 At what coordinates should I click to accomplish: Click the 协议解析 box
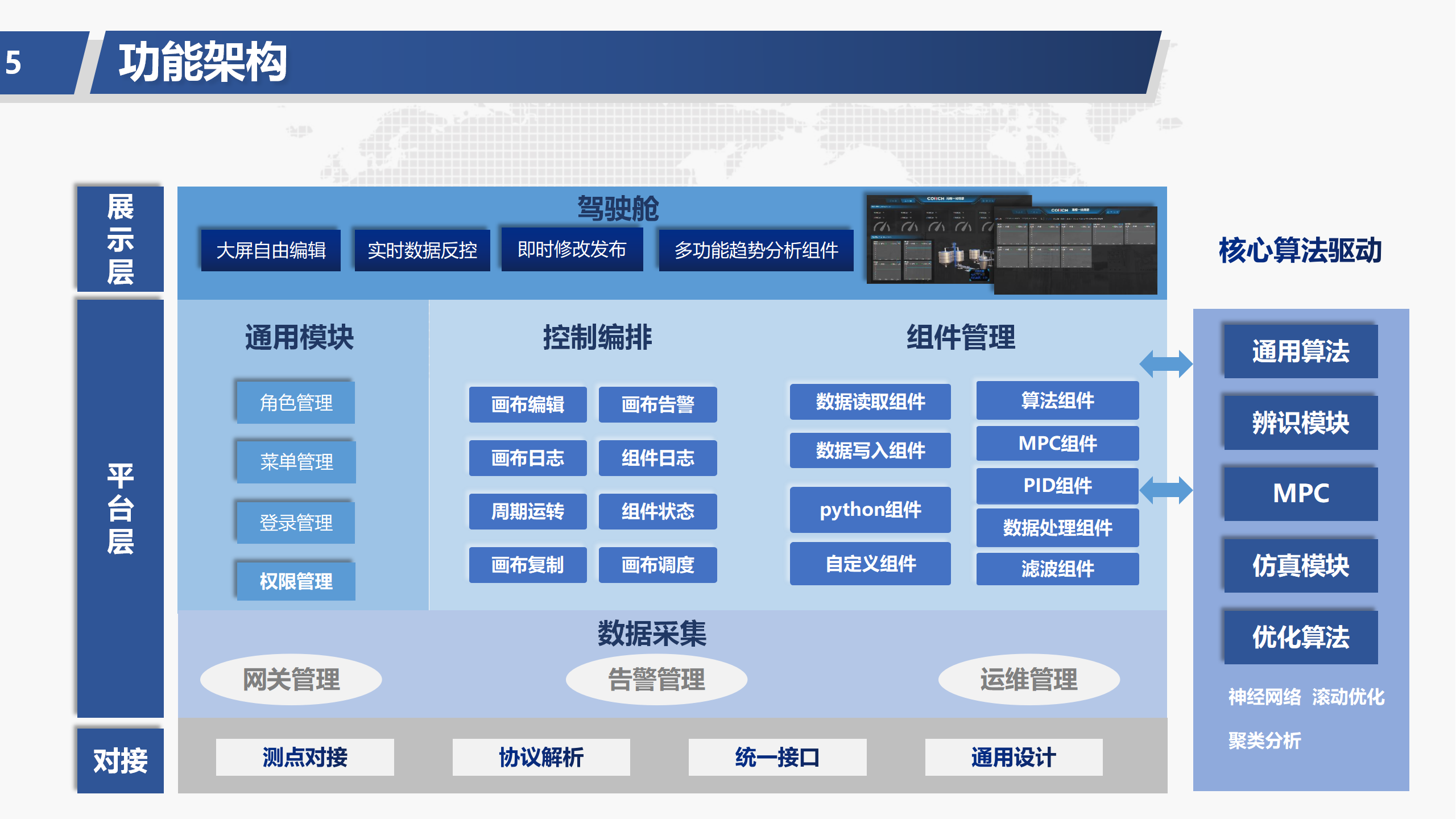[541, 757]
